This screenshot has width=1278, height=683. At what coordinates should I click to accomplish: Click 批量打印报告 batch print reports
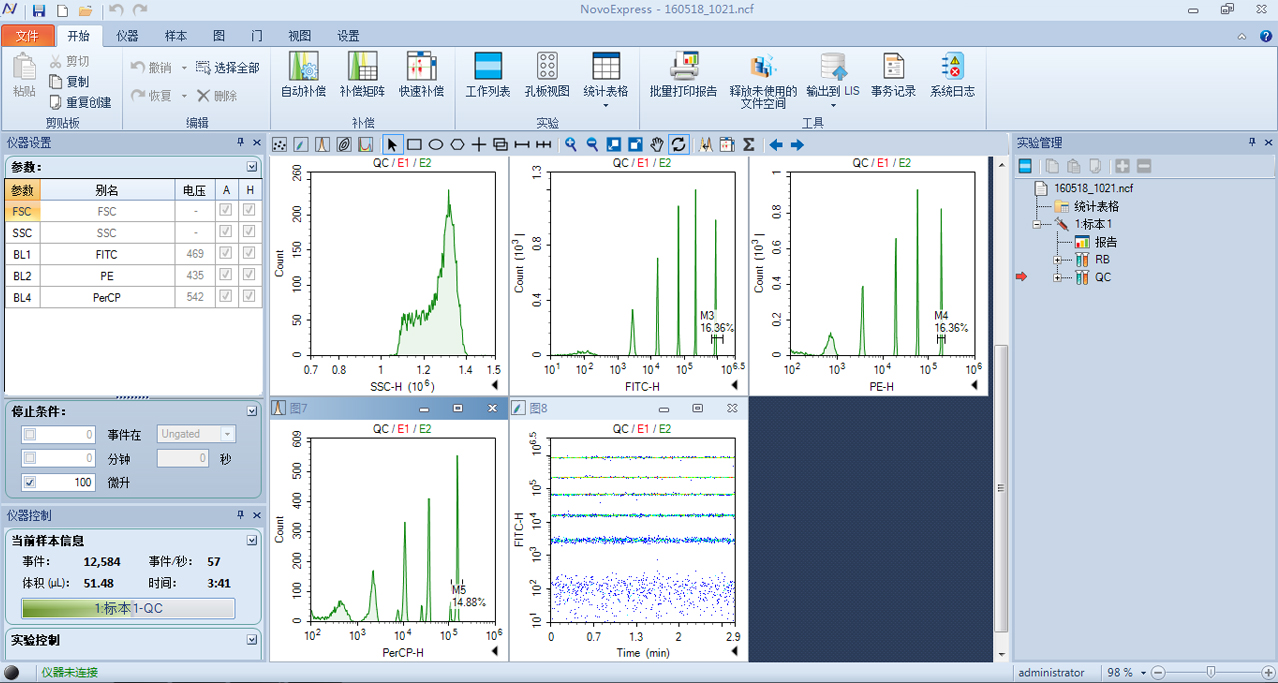(x=684, y=75)
